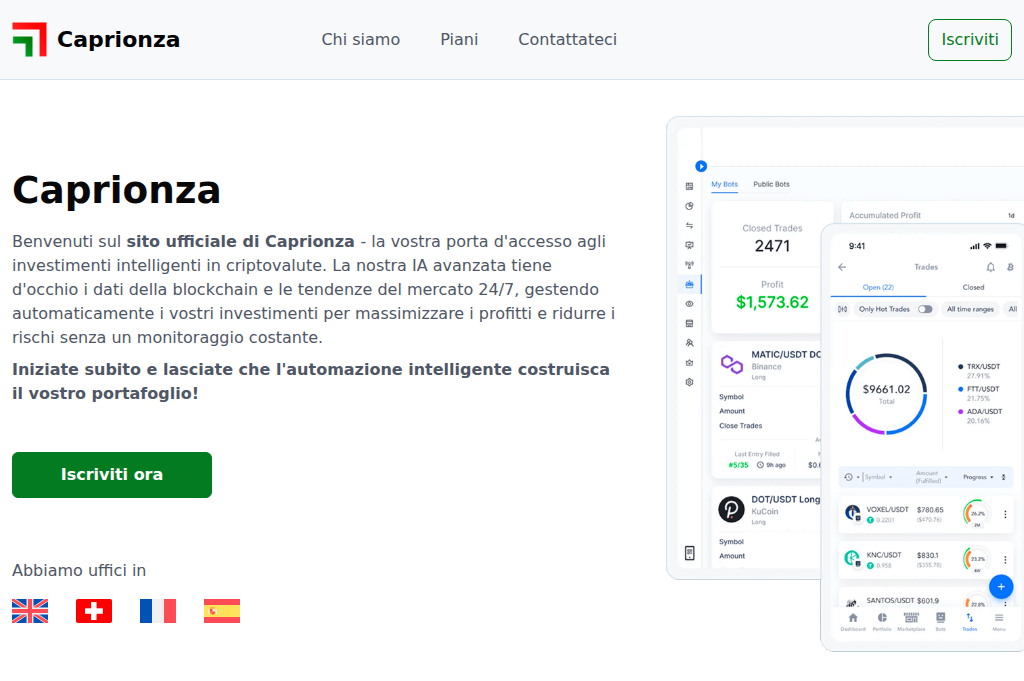Open notifications via the bell icon

(991, 267)
